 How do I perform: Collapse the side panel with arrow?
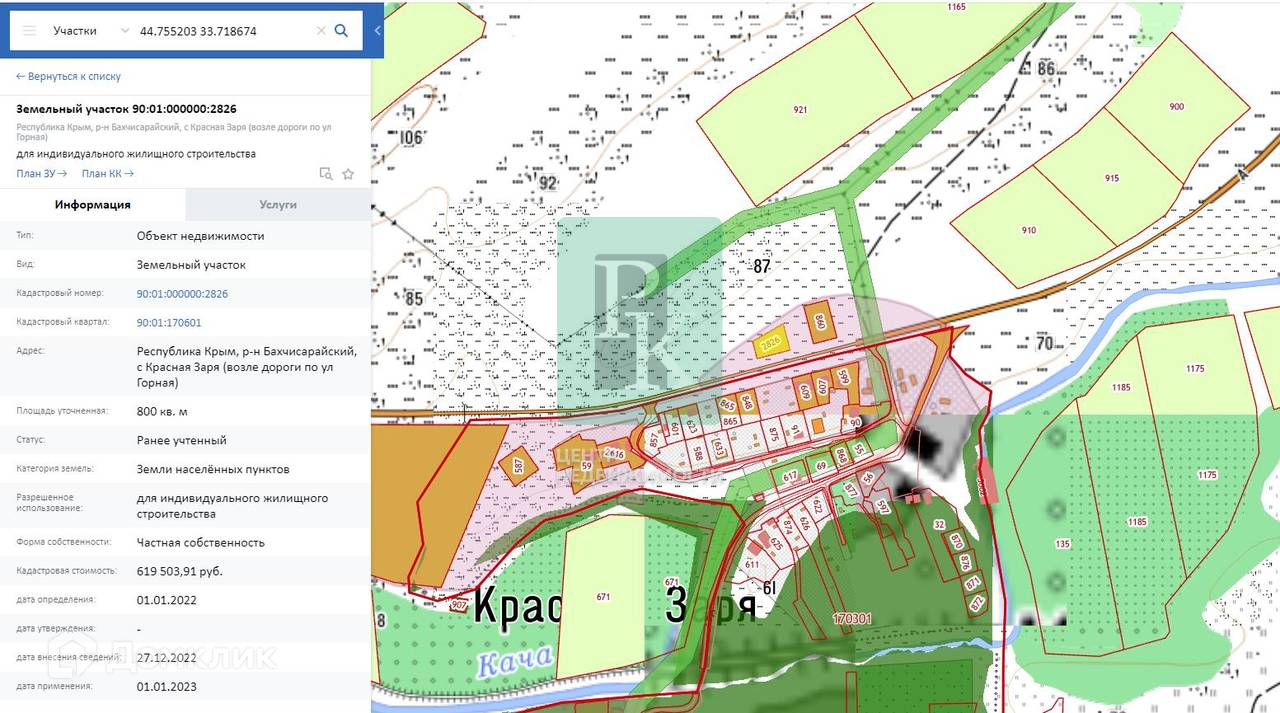pos(377,31)
